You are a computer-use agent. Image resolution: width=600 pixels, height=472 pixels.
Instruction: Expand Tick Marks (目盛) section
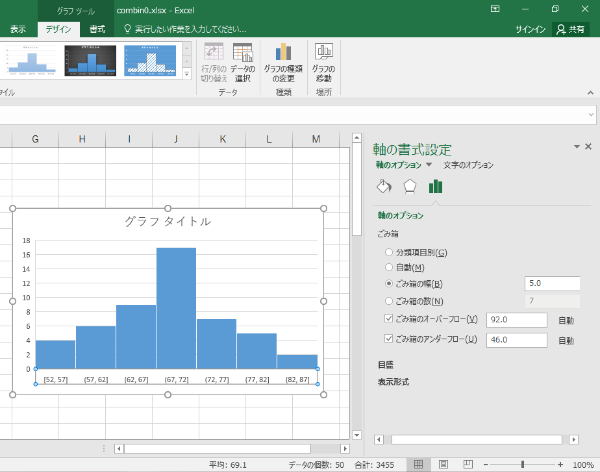386,365
